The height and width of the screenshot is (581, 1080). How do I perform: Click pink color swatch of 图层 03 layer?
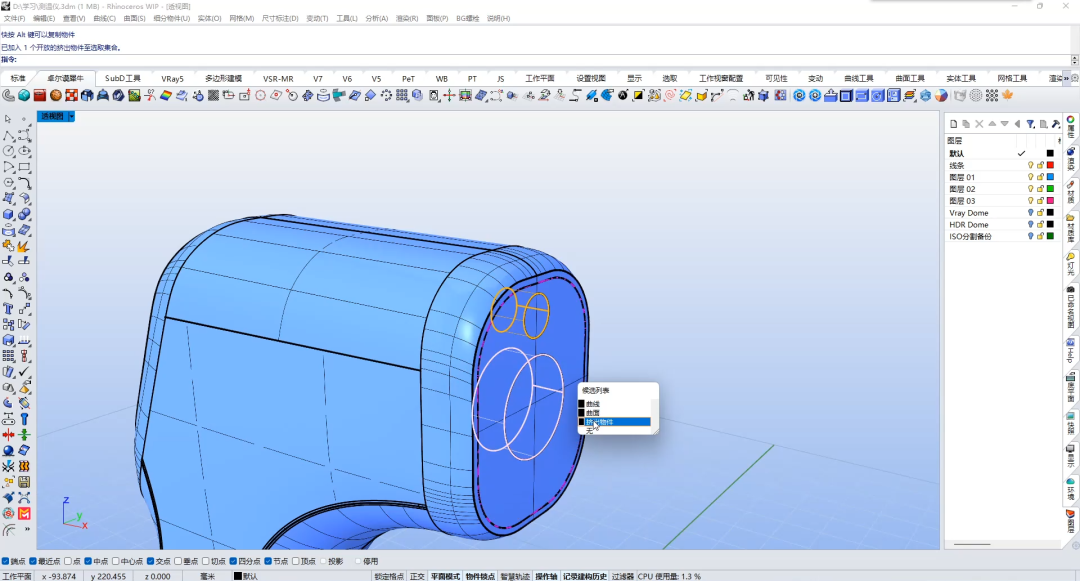(x=1050, y=200)
